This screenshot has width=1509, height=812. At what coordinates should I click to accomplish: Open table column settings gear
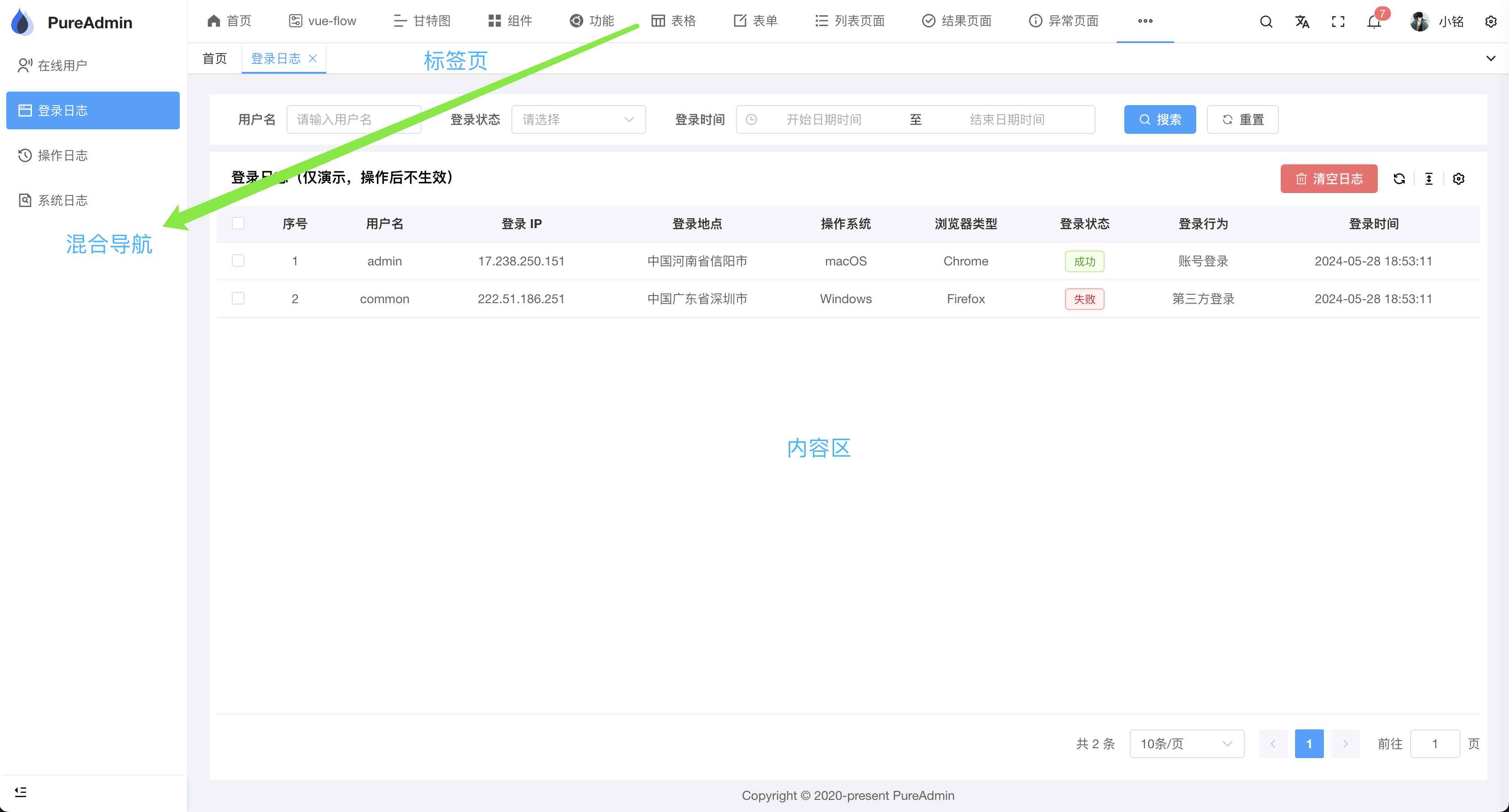coord(1459,179)
